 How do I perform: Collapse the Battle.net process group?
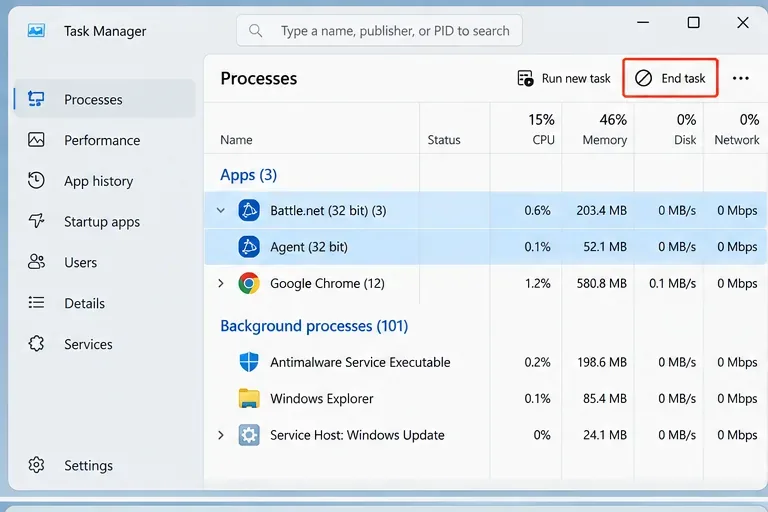coord(220,210)
